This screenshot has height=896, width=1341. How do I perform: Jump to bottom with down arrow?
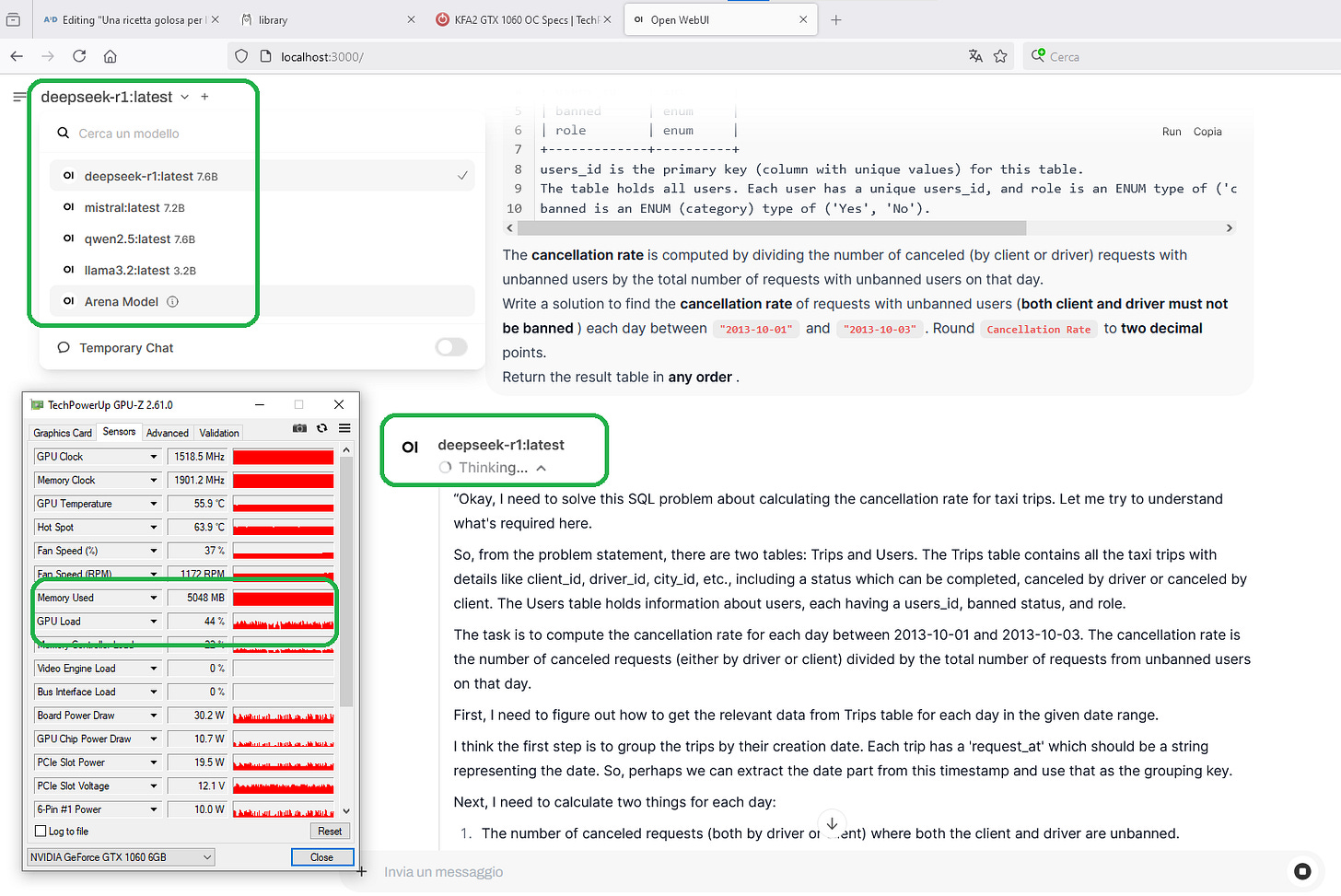tap(832, 823)
